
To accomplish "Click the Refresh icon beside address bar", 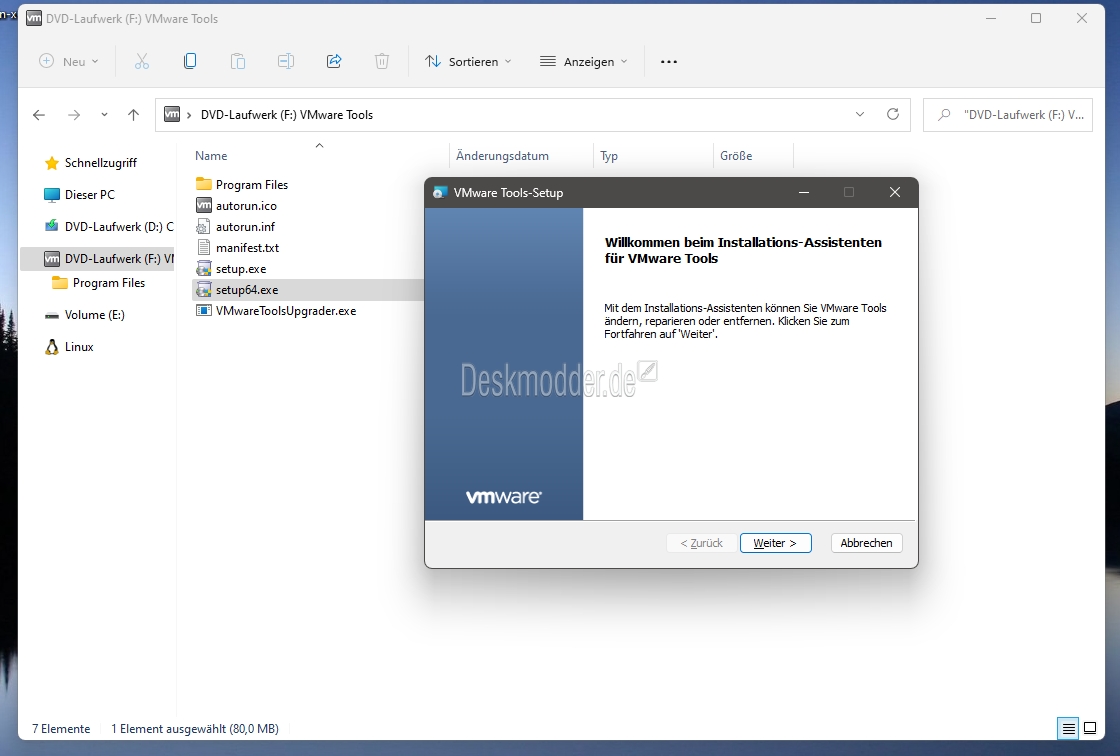I will (893, 115).
